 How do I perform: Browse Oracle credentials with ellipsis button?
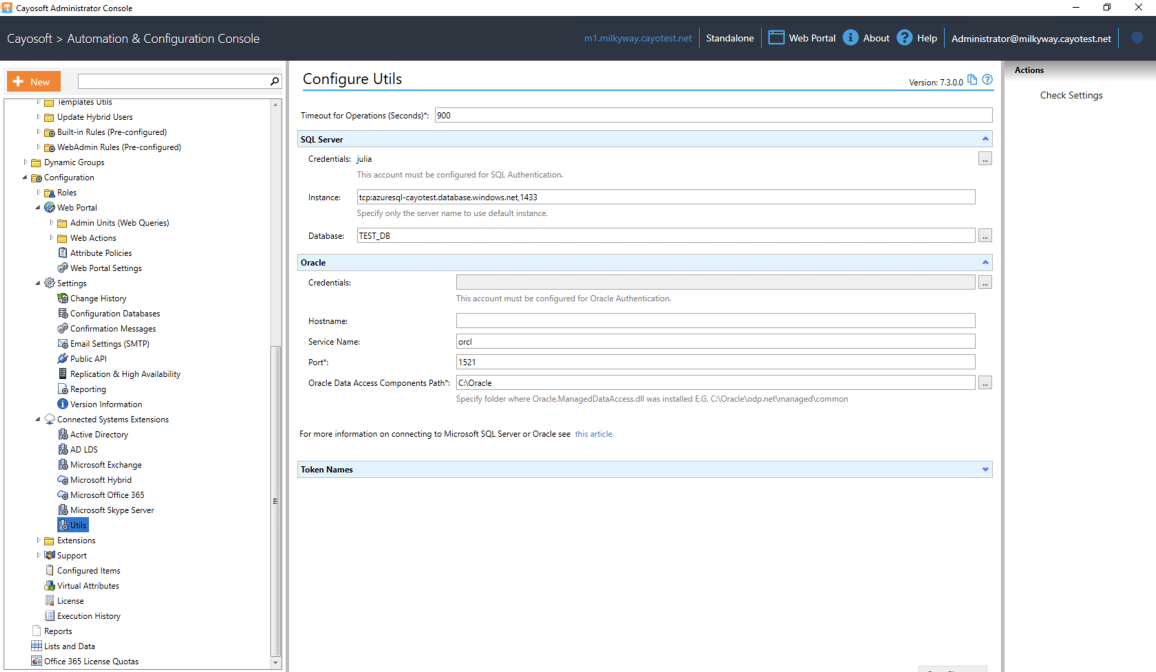point(985,282)
